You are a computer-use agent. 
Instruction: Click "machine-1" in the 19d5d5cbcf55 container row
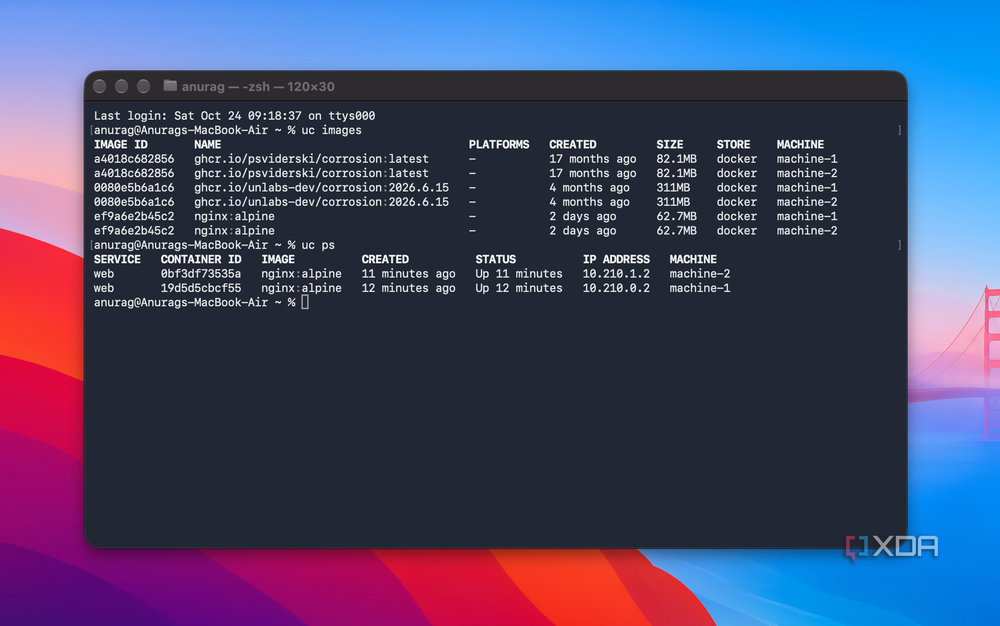tap(700, 288)
